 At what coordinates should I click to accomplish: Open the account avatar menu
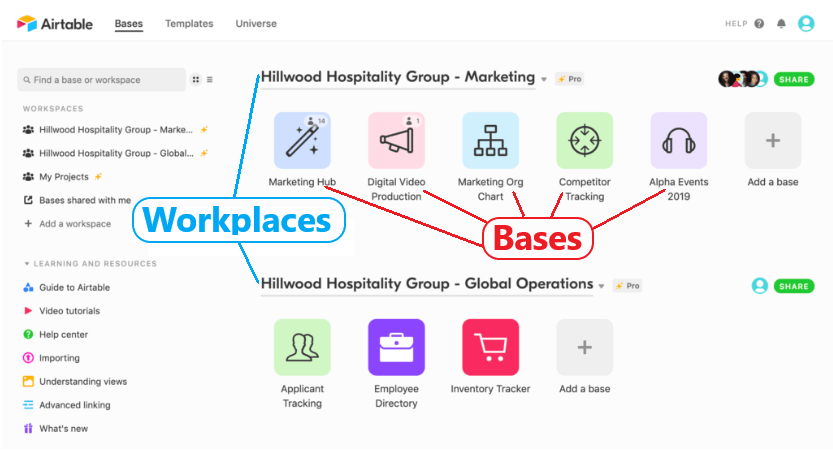coord(806,23)
